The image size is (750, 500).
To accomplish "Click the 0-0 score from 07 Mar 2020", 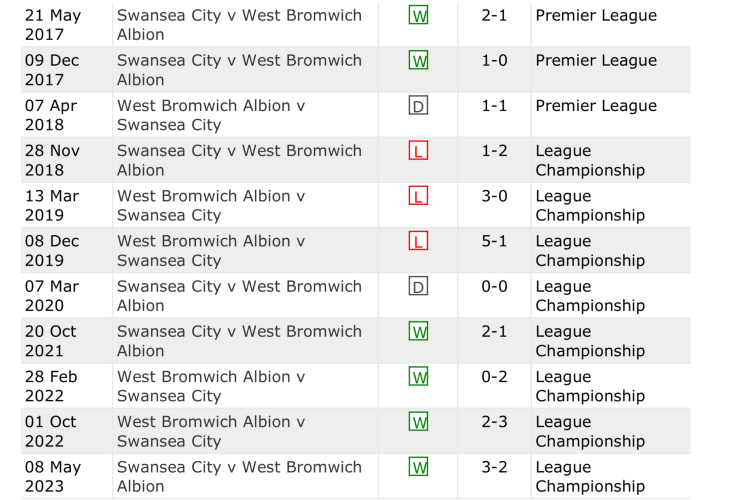I will (x=495, y=287).
